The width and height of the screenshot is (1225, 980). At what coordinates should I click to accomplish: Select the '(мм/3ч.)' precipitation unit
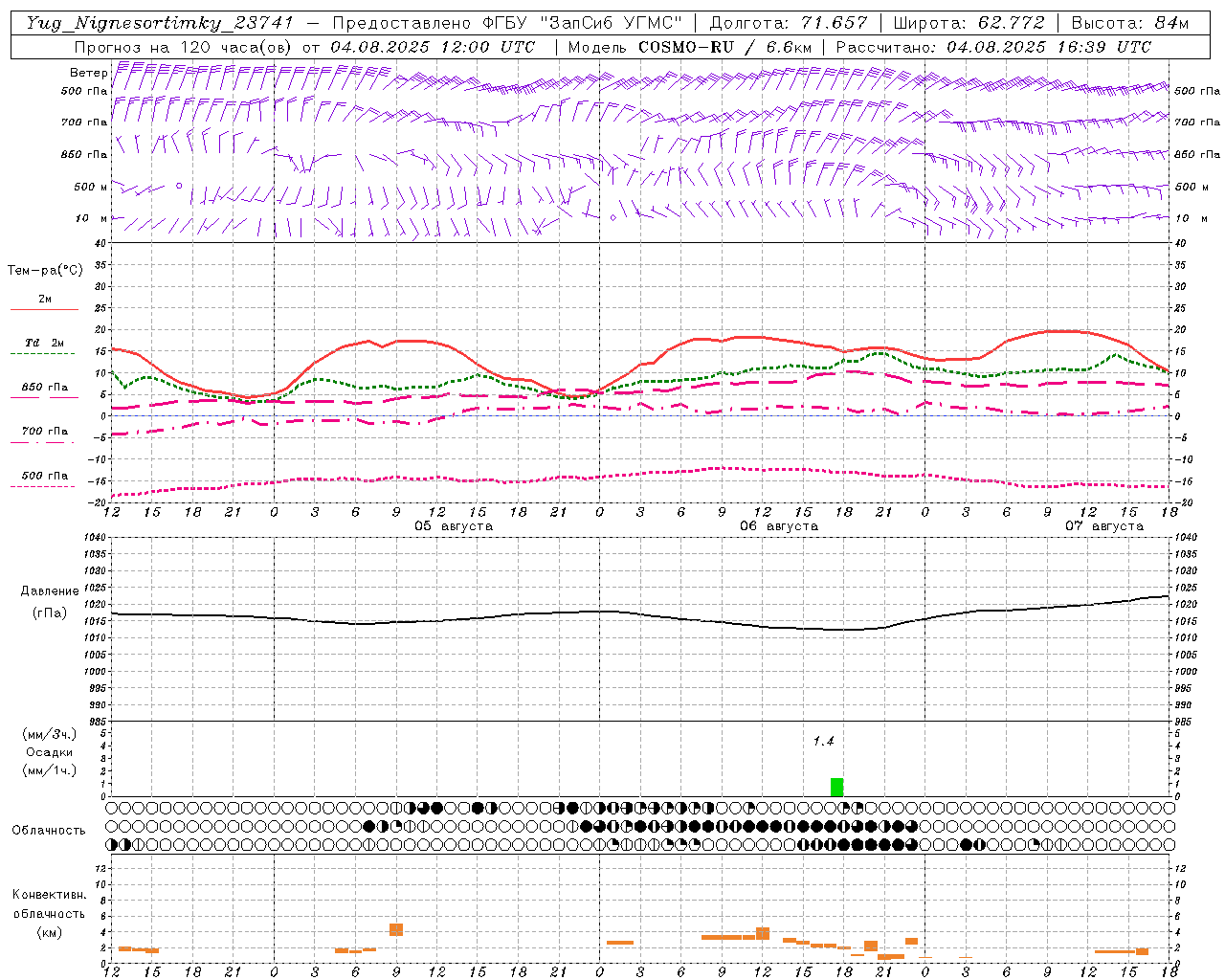(x=50, y=734)
